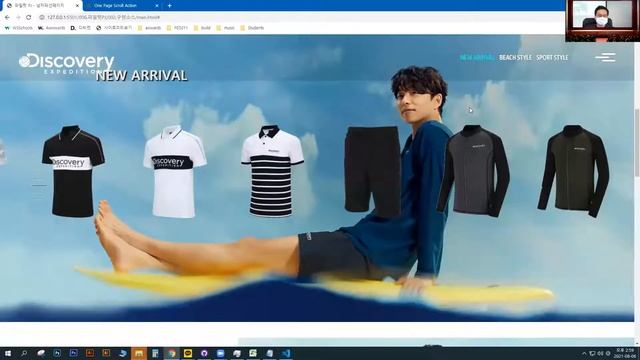Reload the page with the refresh icon
Screen dimensions: 640x360
point(29,17)
